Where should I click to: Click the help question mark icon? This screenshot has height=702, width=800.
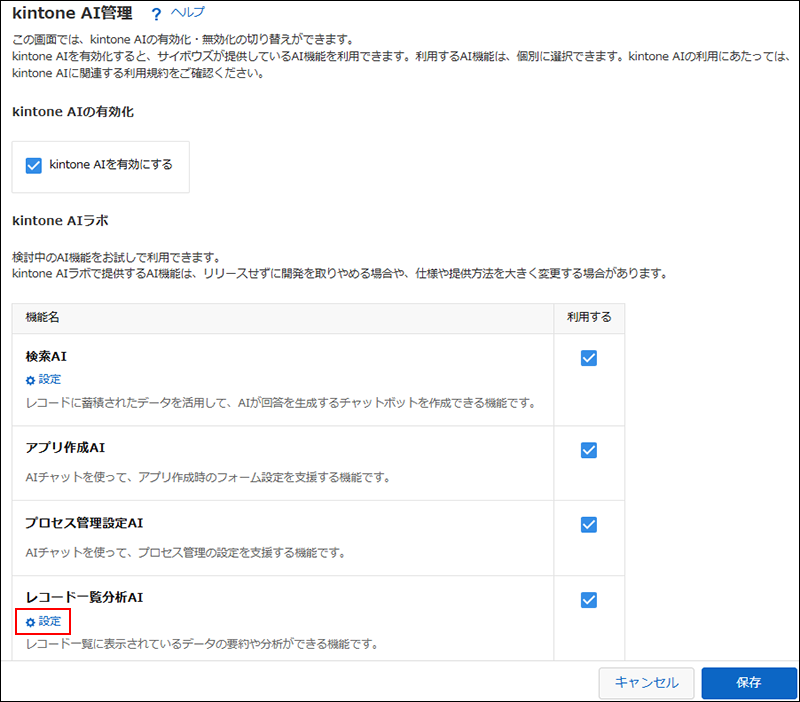(x=155, y=13)
